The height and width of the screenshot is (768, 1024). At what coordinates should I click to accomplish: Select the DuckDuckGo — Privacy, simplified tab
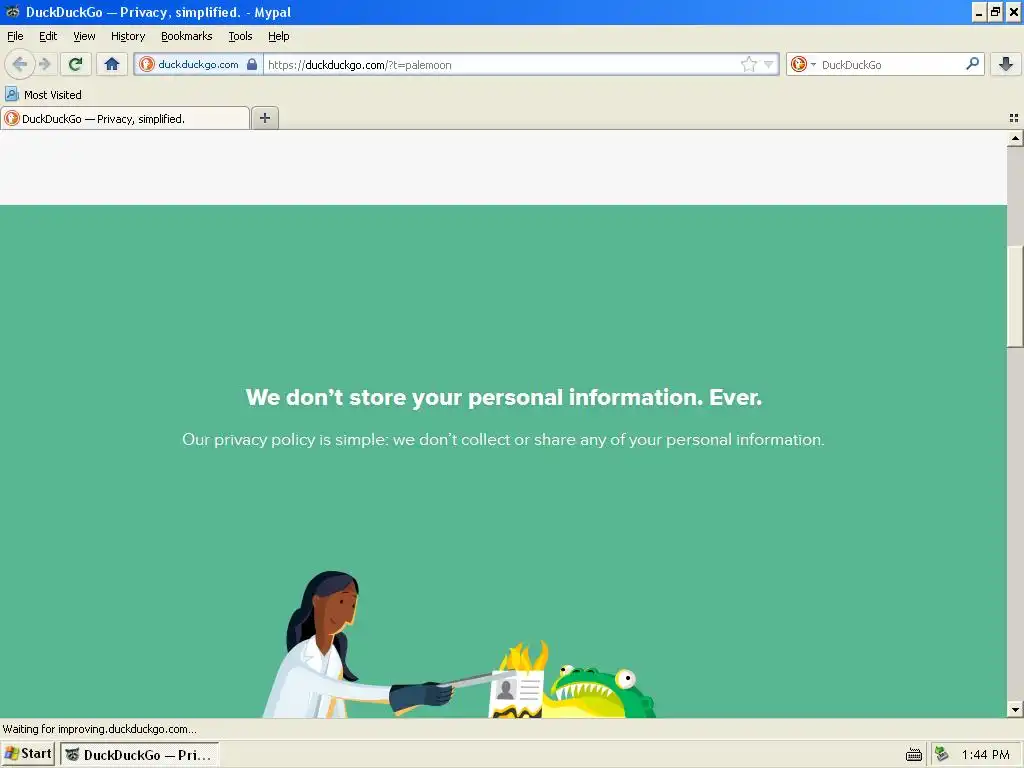pyautogui.click(x=125, y=118)
